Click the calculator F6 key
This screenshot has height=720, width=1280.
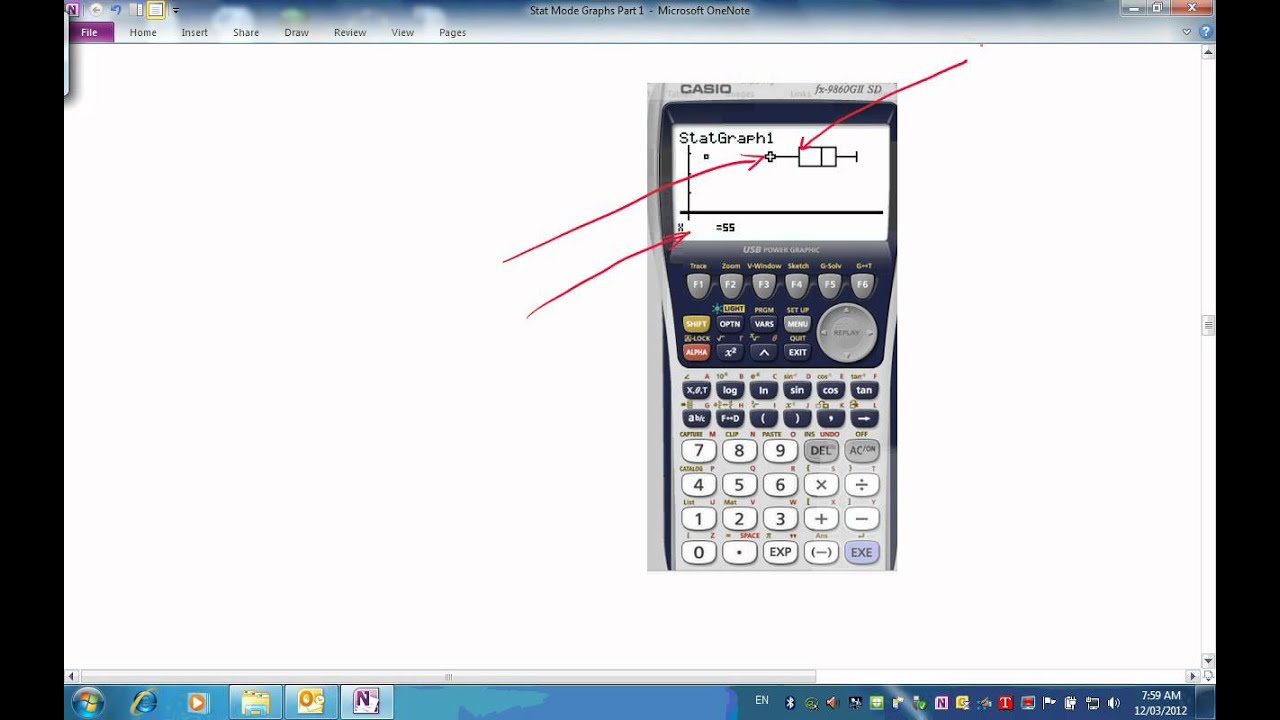click(862, 285)
